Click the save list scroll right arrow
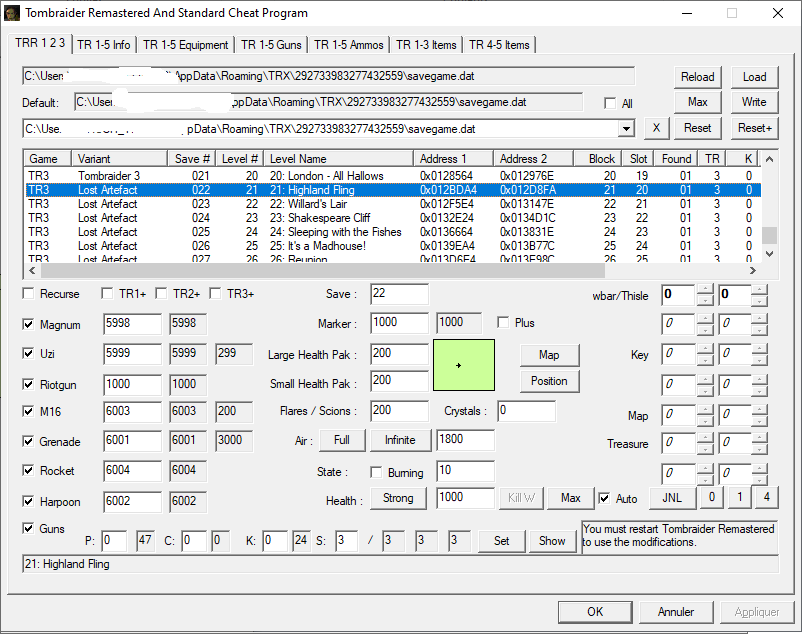Screen dimensions: 802x634 (x=752, y=270)
